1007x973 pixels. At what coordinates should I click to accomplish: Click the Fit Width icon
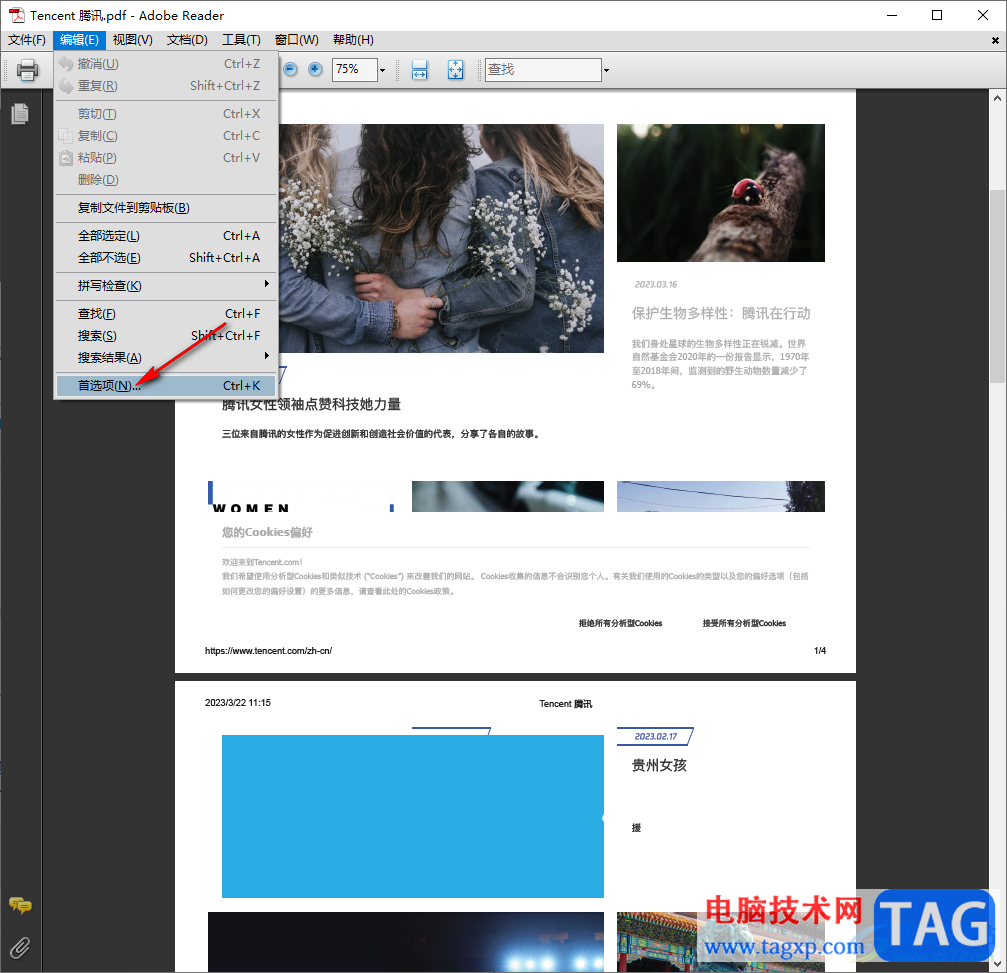419,69
